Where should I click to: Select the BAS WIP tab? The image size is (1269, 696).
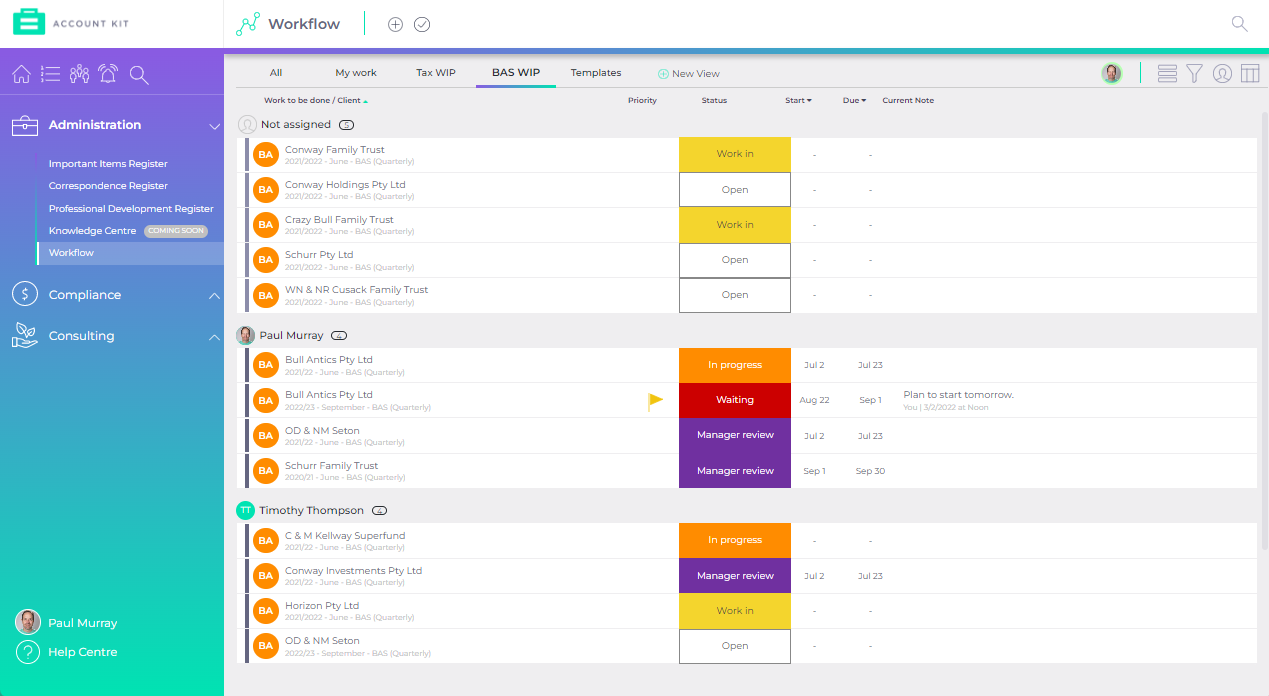(516, 73)
